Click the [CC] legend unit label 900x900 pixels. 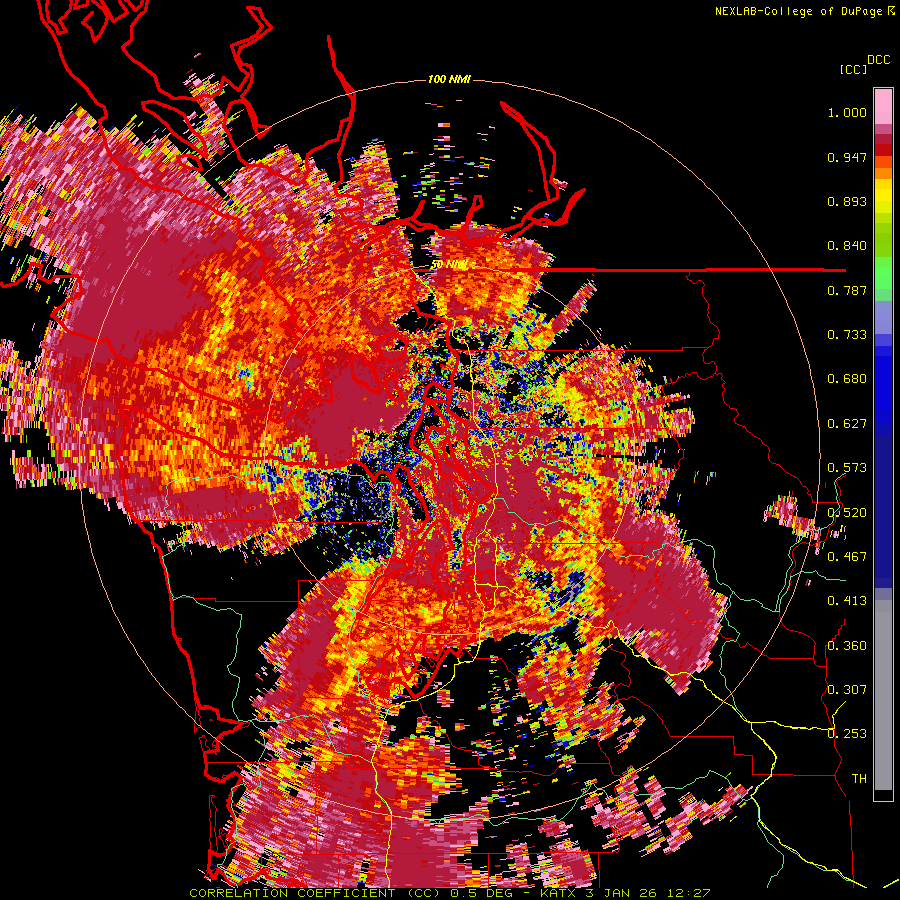point(853,69)
